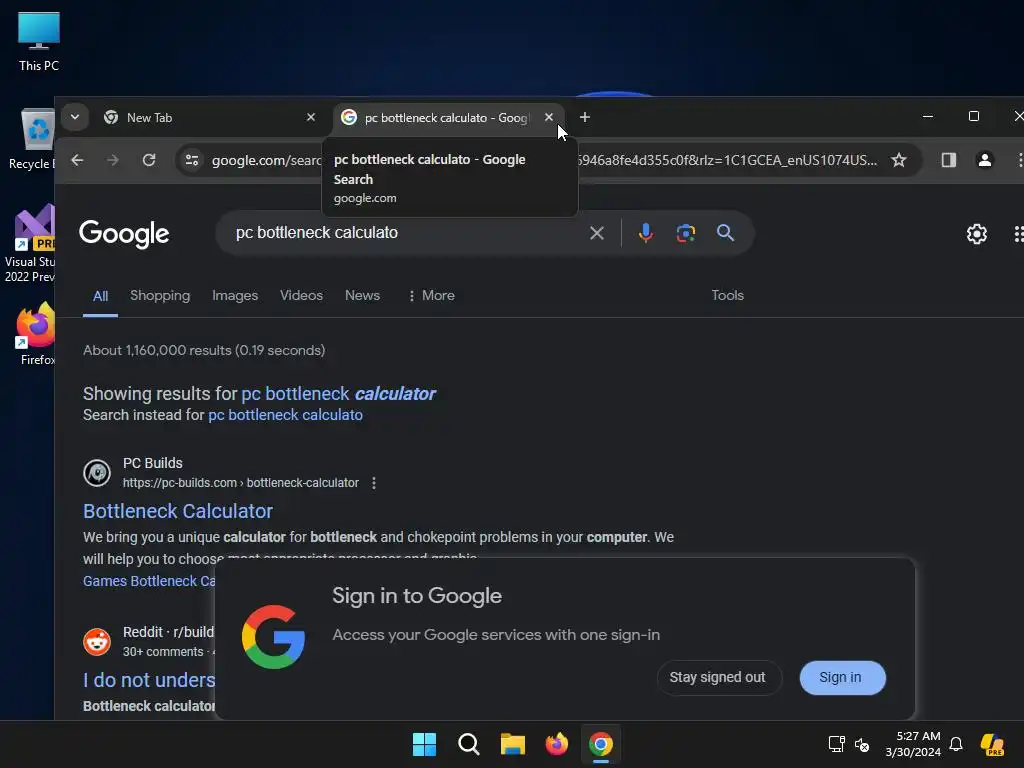Image resolution: width=1024 pixels, height=768 pixels.
Task: Open the display/network tray icon
Action: click(x=837, y=744)
